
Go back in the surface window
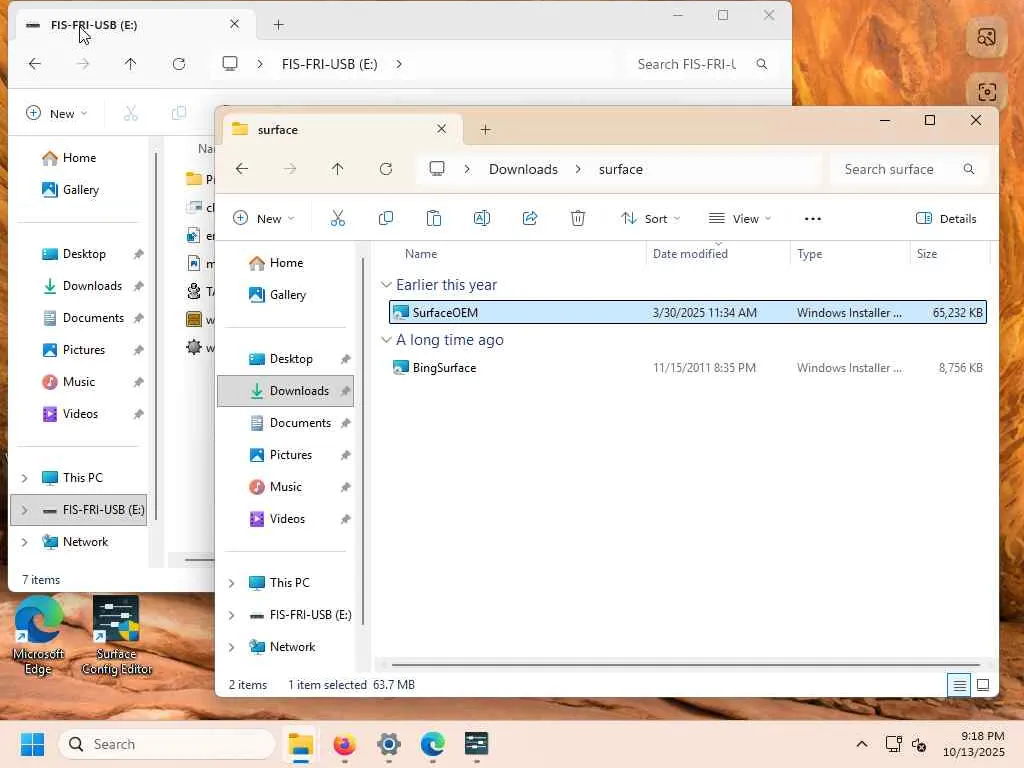coord(242,169)
